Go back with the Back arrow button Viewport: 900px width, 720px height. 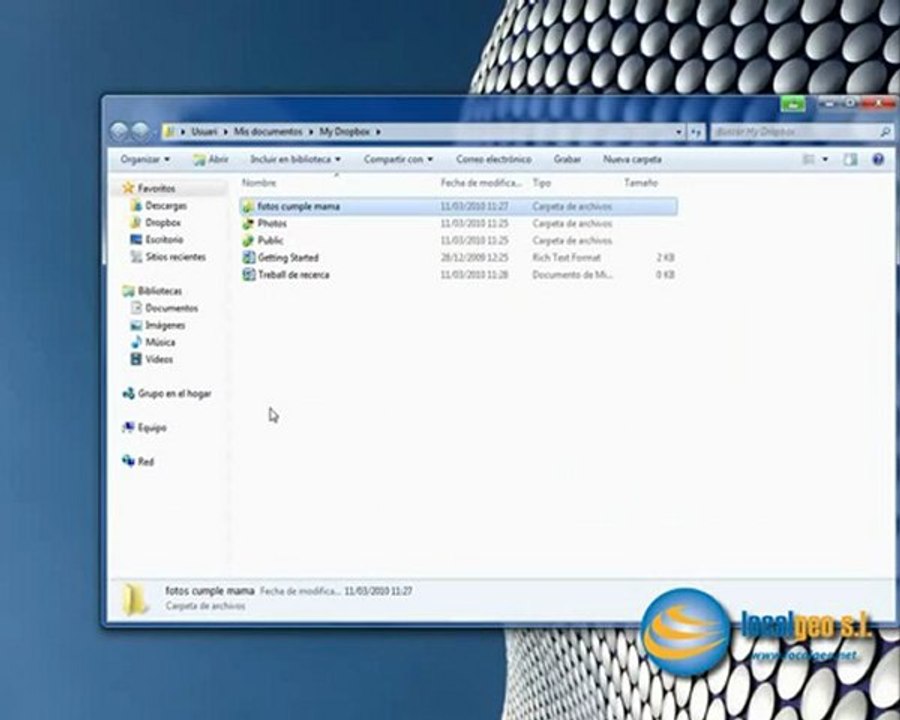(119, 132)
